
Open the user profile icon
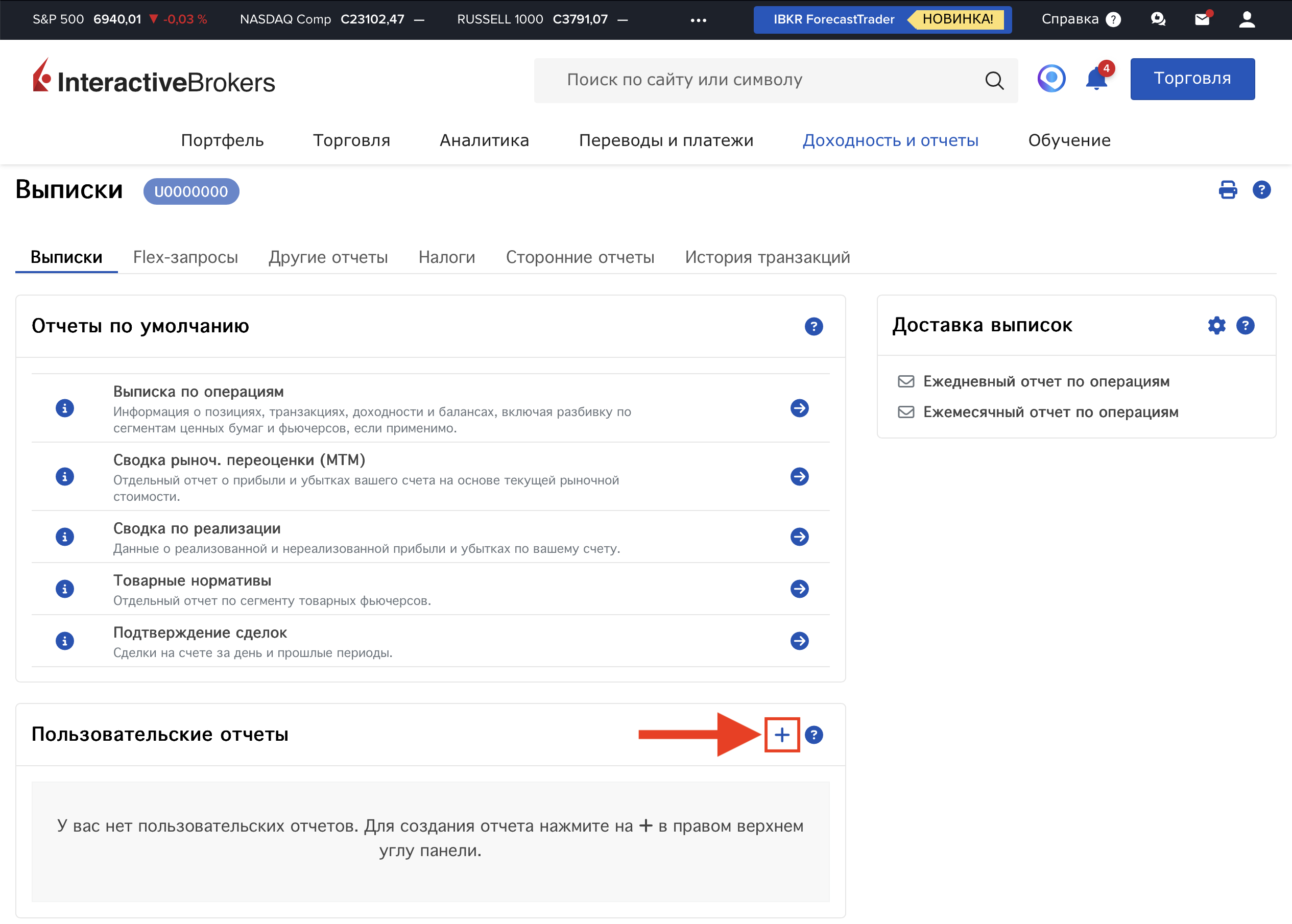[x=1247, y=19]
